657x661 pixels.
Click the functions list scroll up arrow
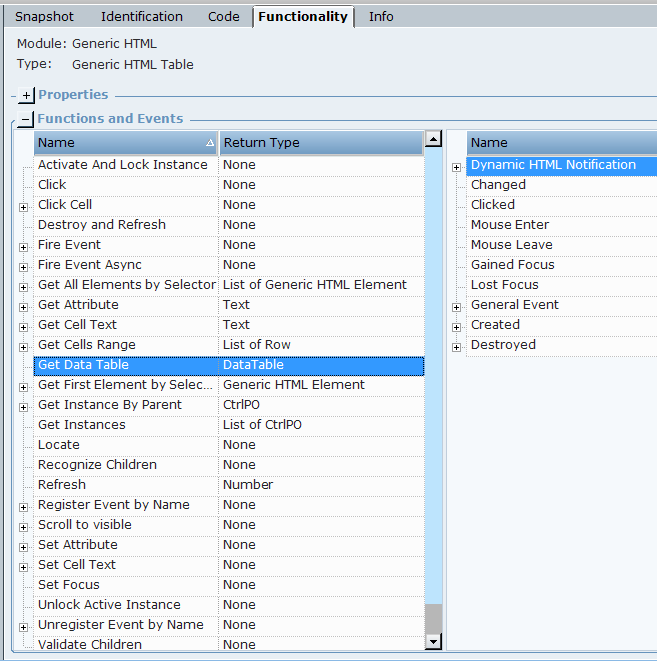[433, 139]
